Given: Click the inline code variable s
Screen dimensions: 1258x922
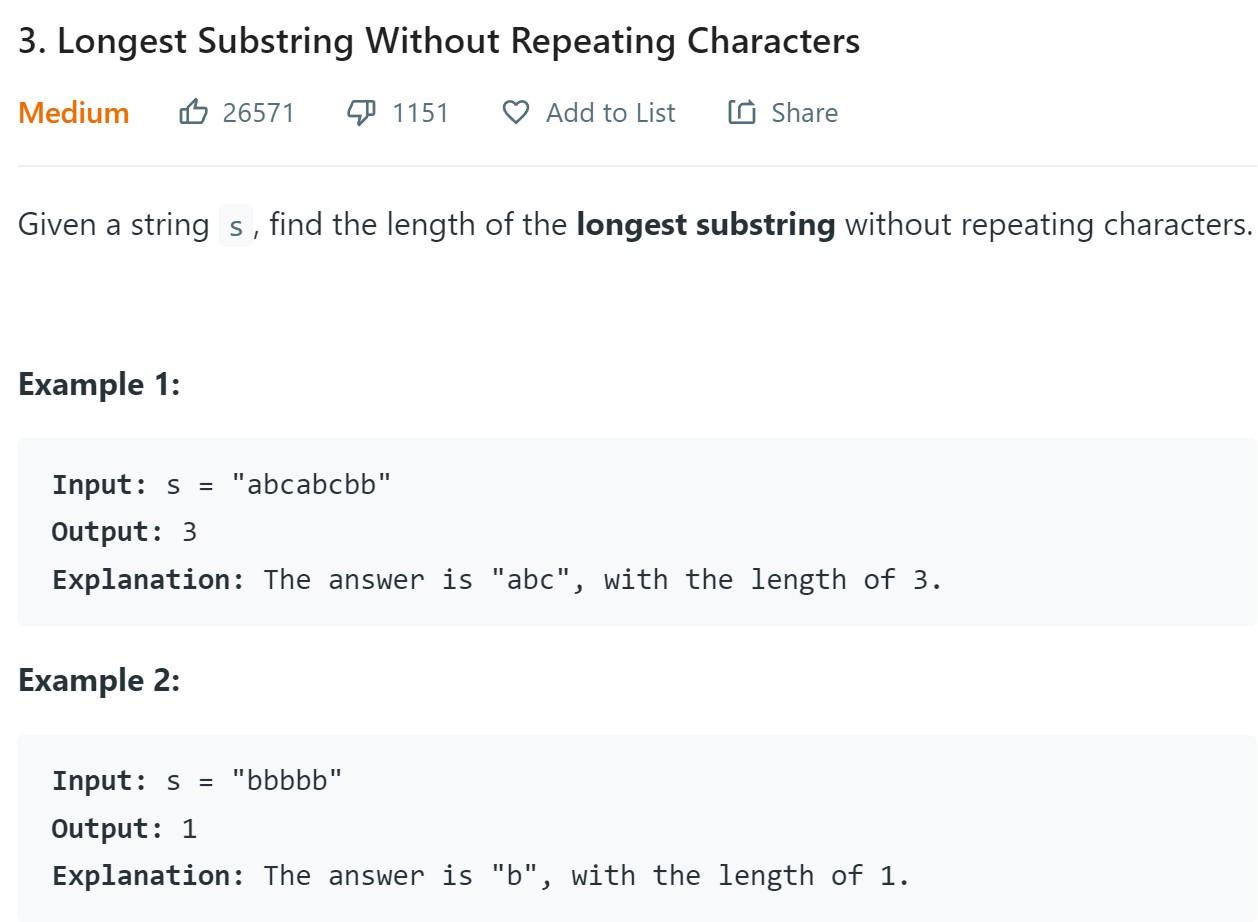Looking at the screenshot, I should click(x=235, y=226).
